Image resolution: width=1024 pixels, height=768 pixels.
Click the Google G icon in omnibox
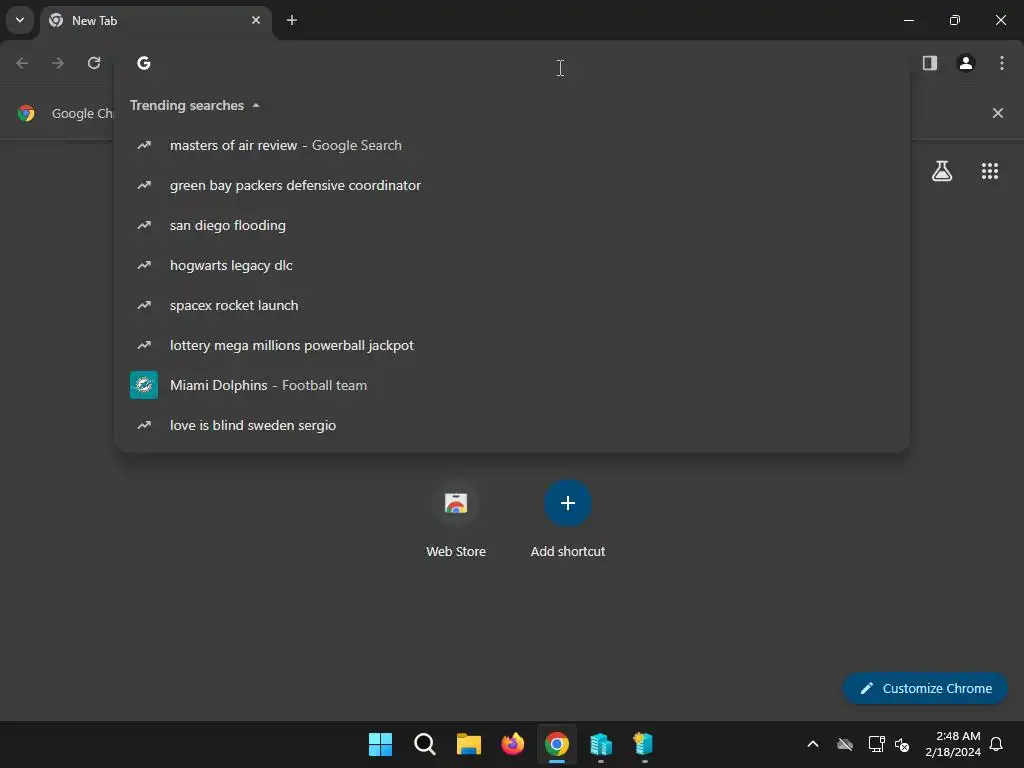[x=144, y=63]
